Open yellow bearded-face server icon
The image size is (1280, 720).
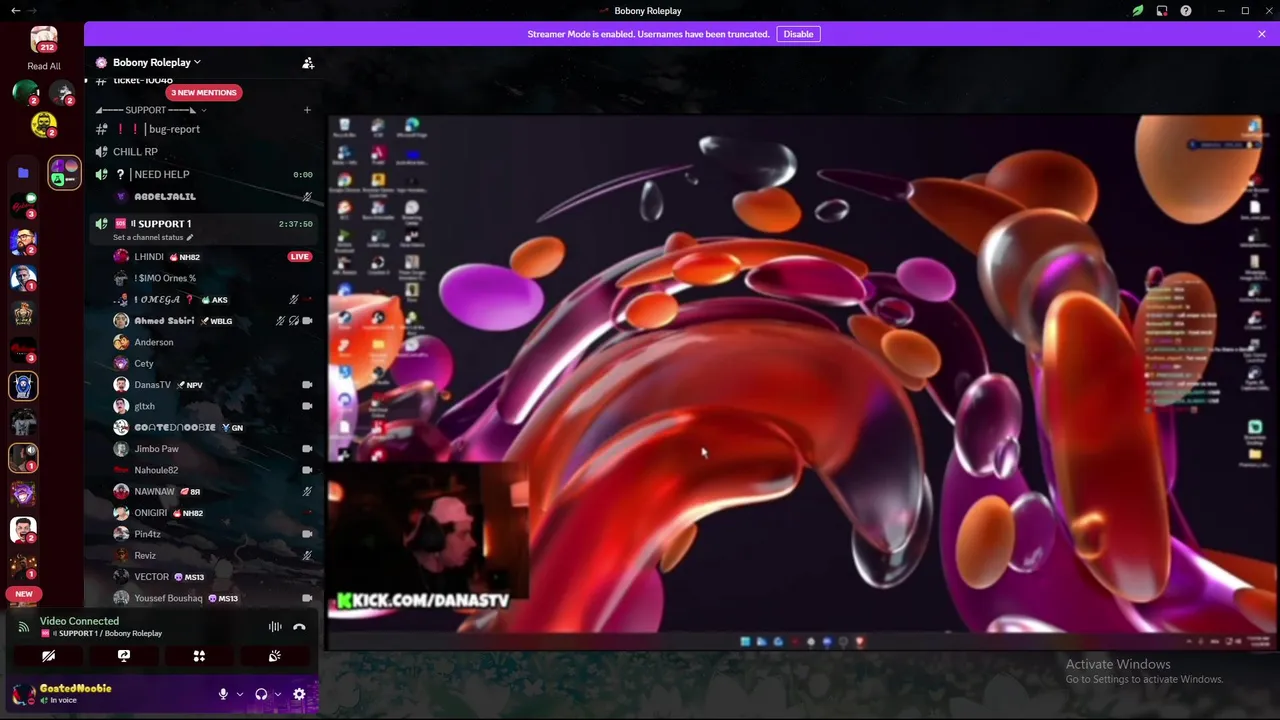pos(44,125)
